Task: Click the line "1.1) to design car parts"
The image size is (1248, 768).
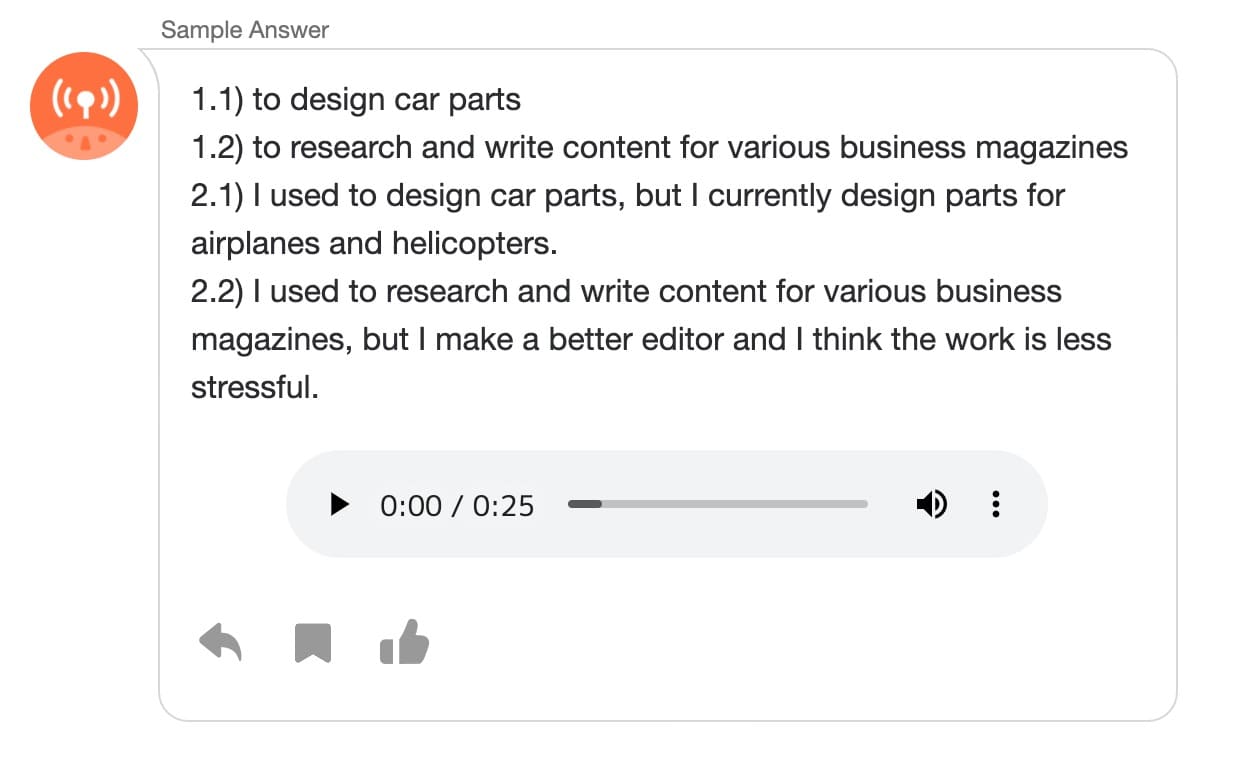Action: tap(356, 100)
